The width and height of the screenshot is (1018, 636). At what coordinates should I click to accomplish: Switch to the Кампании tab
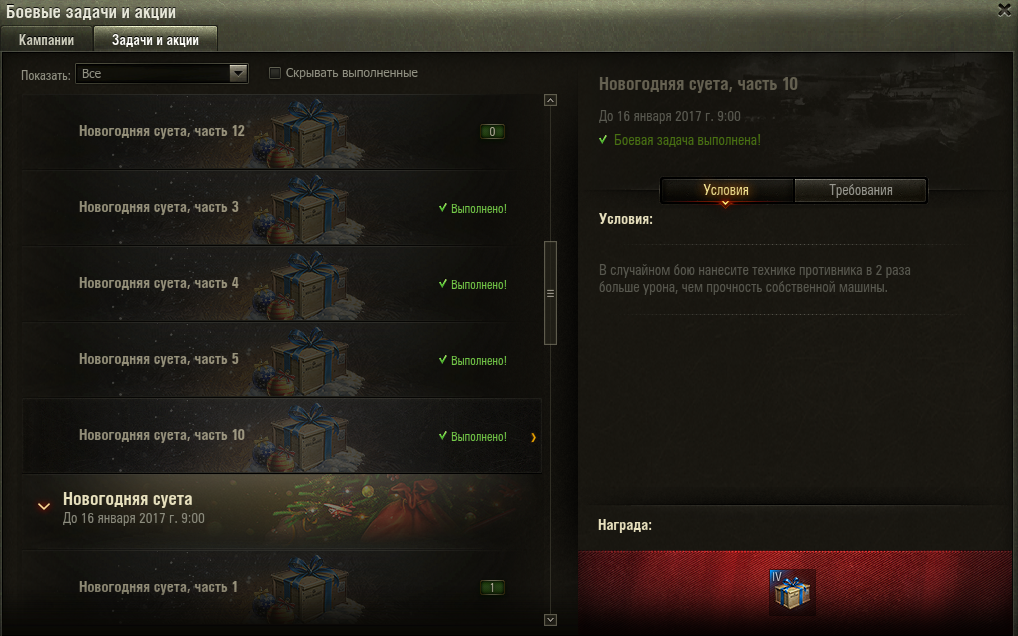click(x=46, y=40)
